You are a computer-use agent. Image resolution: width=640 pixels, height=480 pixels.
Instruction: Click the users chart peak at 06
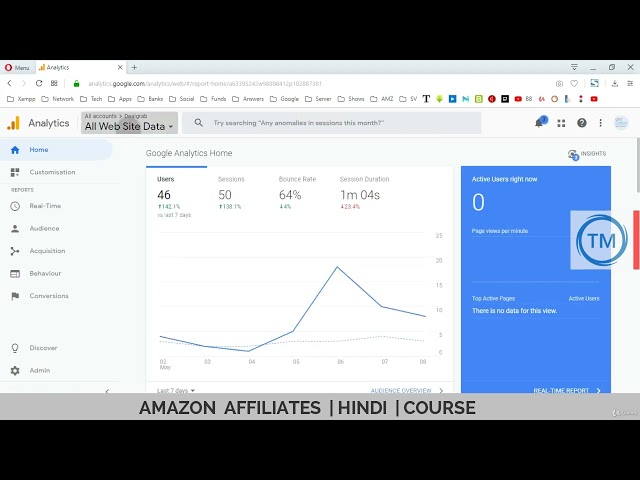(337, 267)
